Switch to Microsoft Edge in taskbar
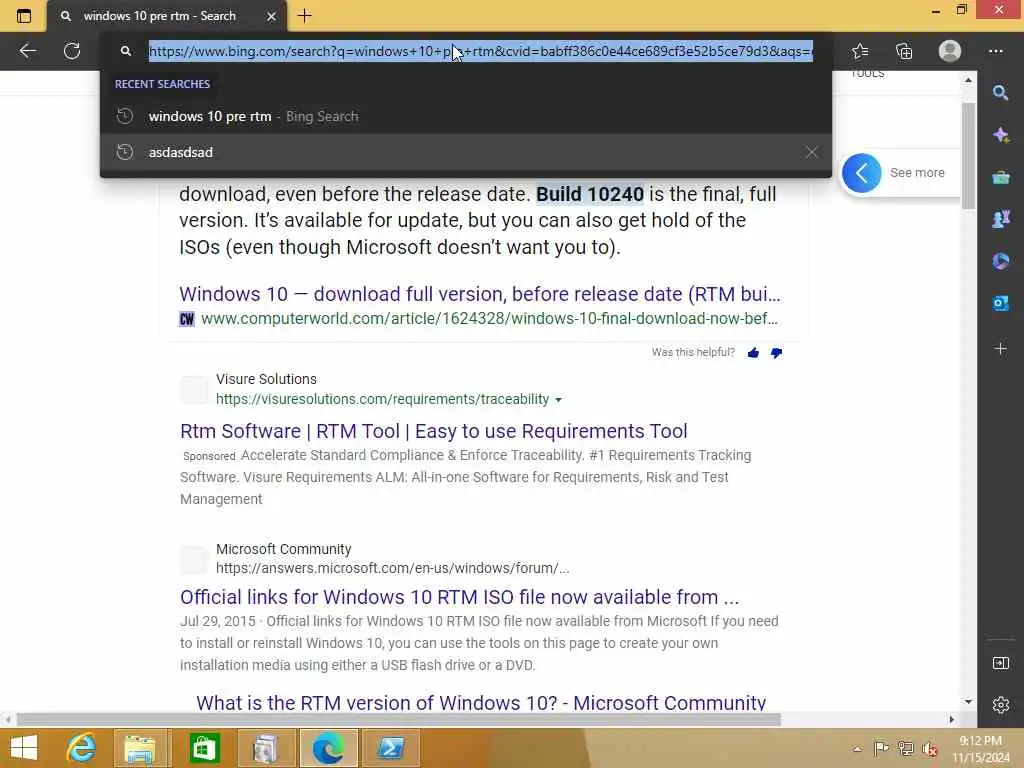Viewport: 1024px width, 768px height. pos(328,748)
